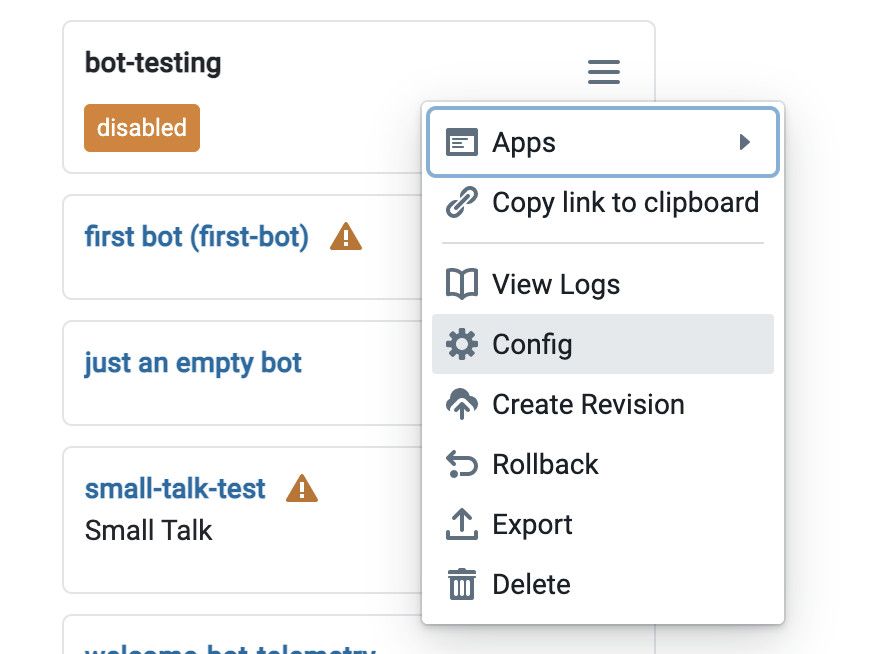Click the View Logs book icon

(461, 285)
